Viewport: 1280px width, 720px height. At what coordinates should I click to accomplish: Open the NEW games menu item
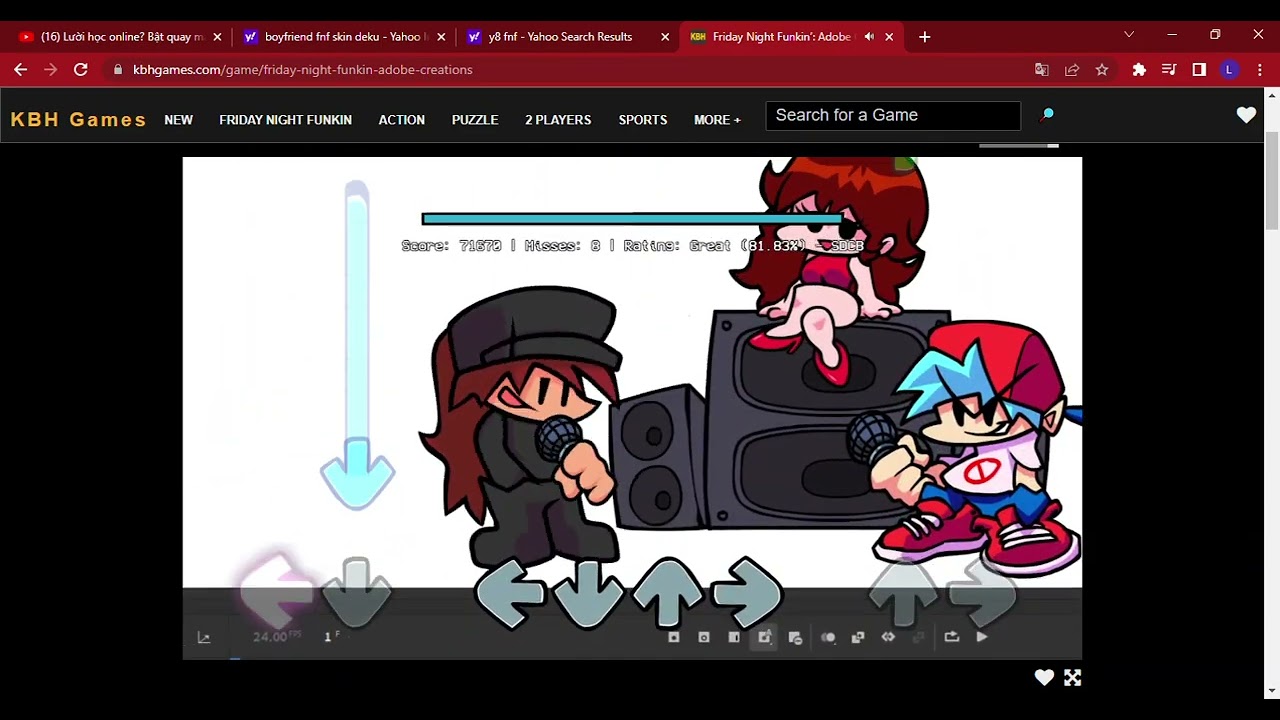tap(179, 120)
